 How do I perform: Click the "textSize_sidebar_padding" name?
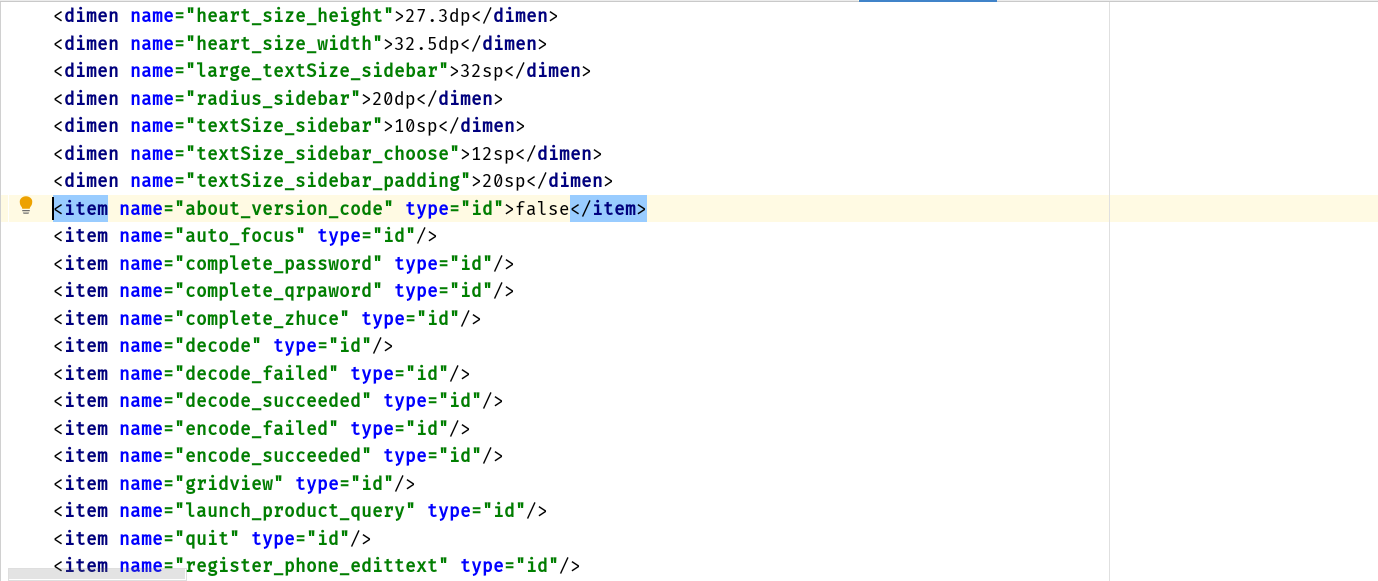point(328,181)
